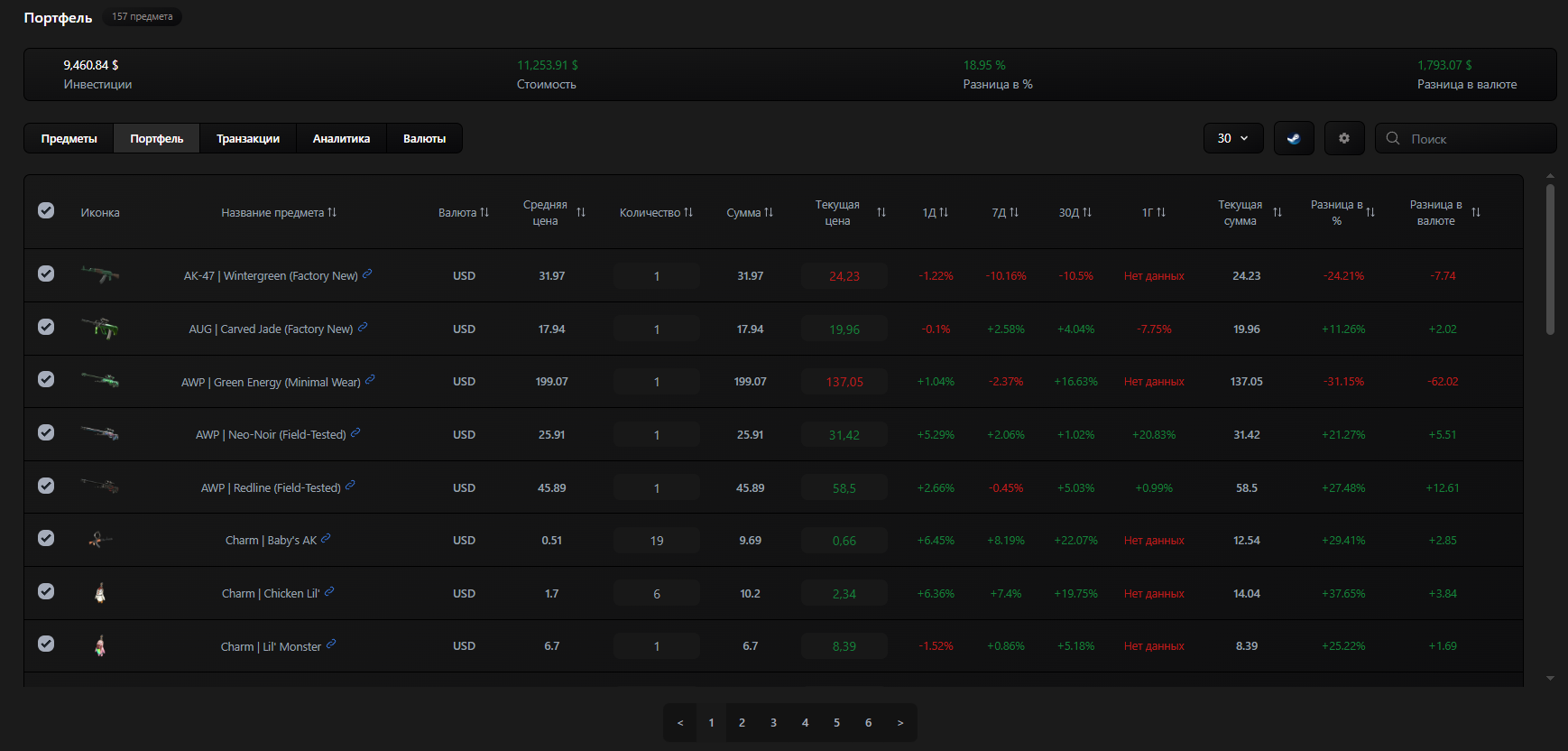Viewport: 1568px width, 751px height.
Task: Sort by currency difference column arrows
Action: tap(1476, 212)
